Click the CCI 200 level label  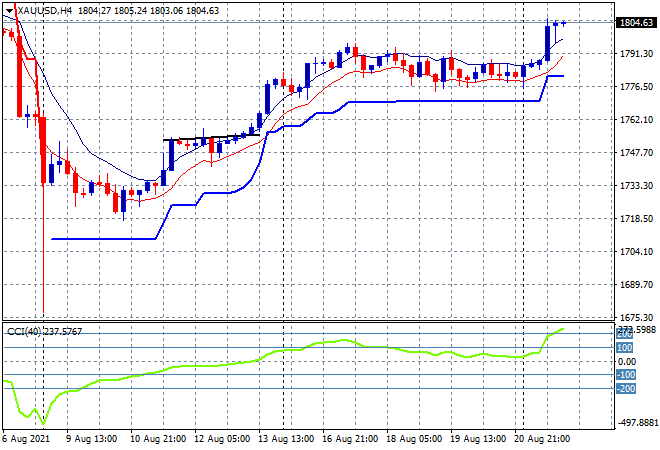tap(625, 334)
